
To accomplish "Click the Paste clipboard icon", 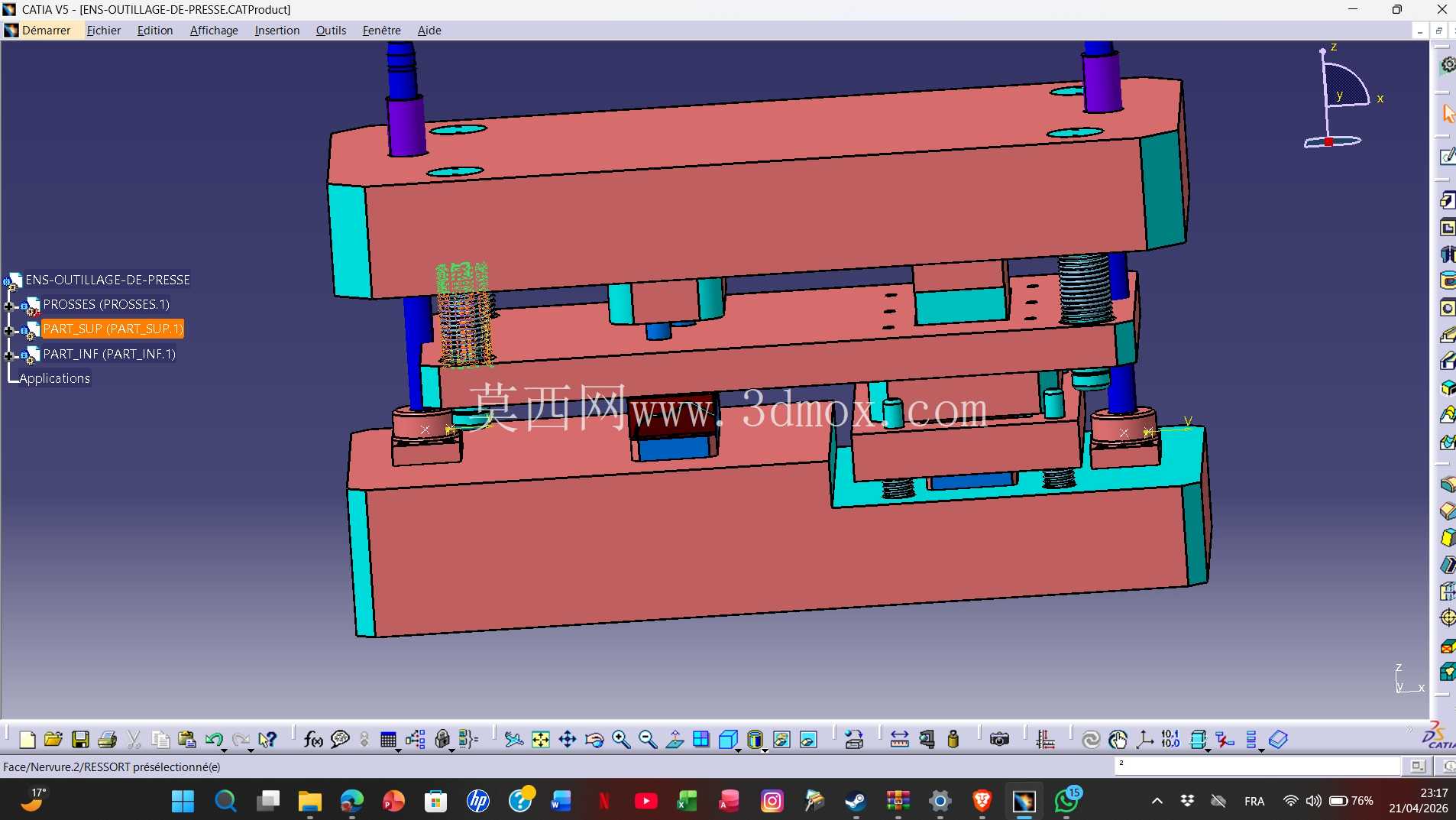I will 186,739.
